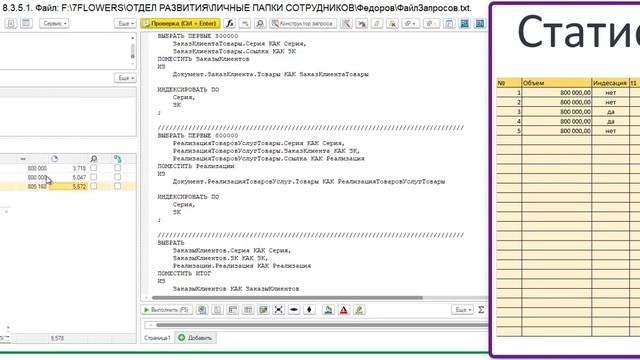This screenshot has width=640, height=360.
Task: Select the 'нет' cell in spreadsheet row 5
Action: 610,131
